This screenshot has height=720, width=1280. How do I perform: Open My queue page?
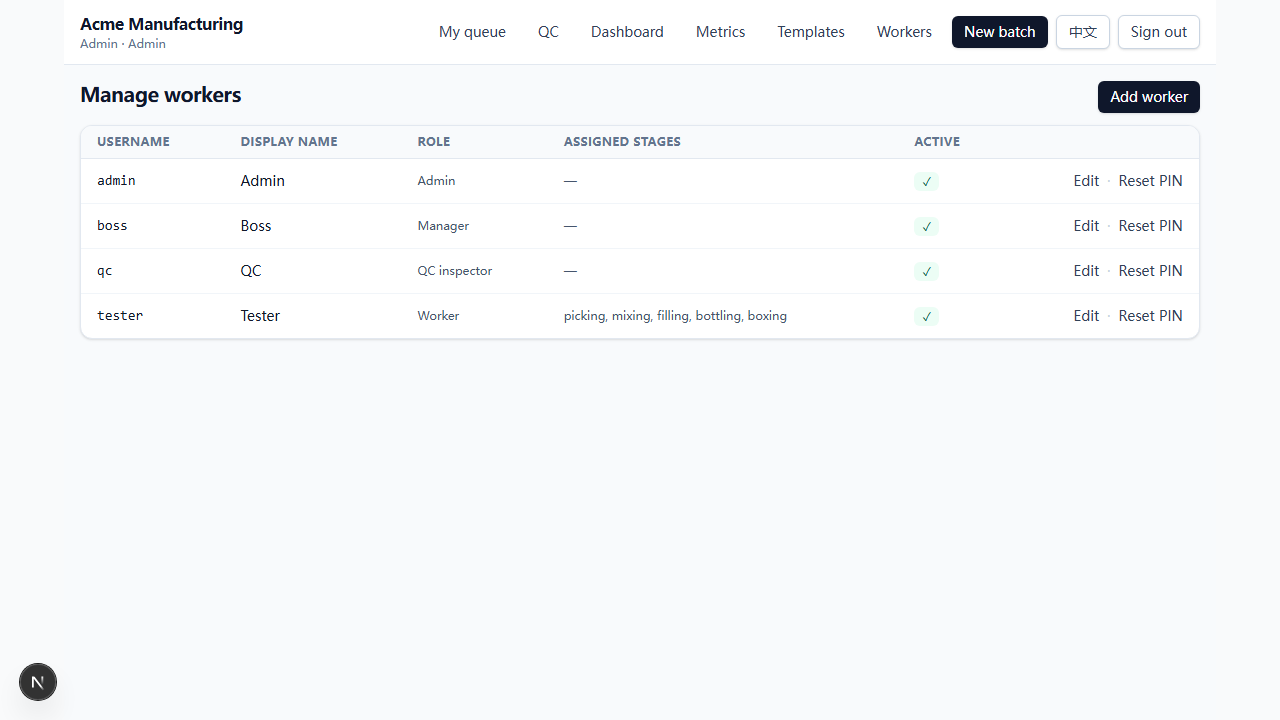click(x=472, y=32)
